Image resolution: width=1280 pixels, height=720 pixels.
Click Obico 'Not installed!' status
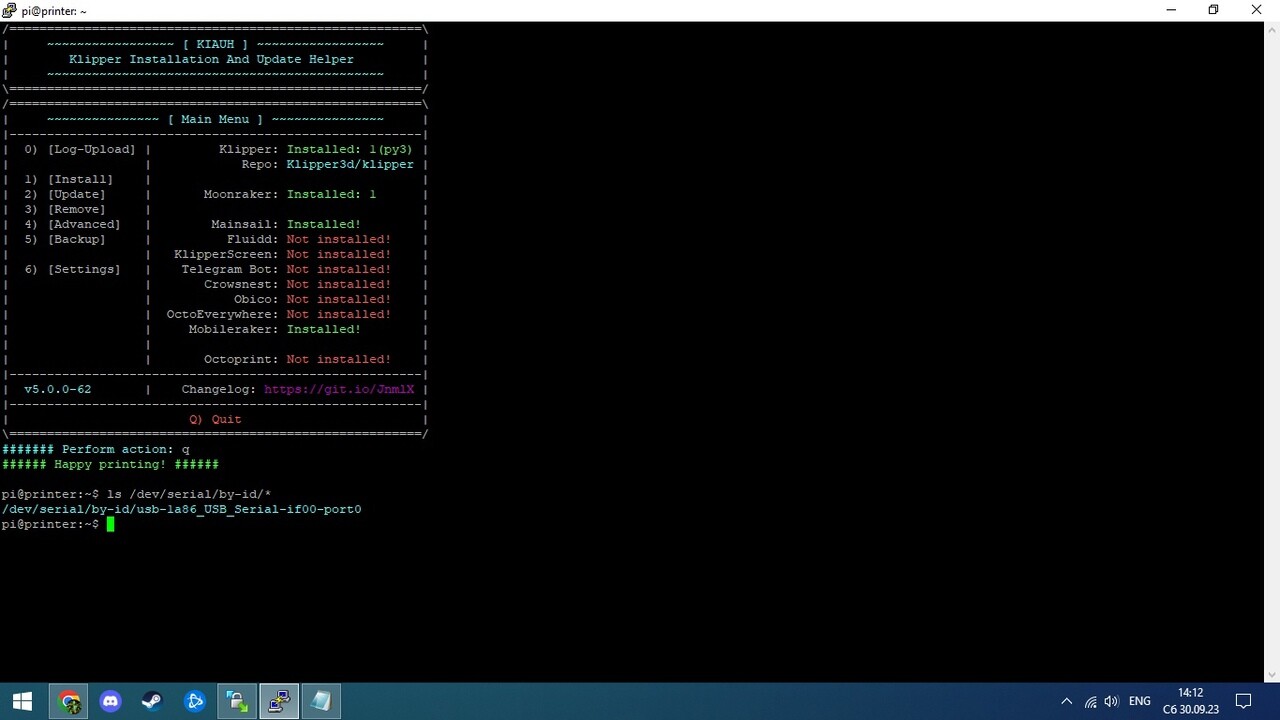click(x=339, y=299)
